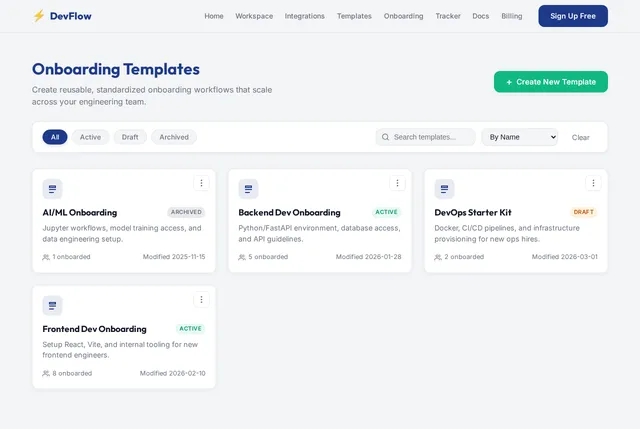
Task: Select the All filter pill
Action: 55,137
